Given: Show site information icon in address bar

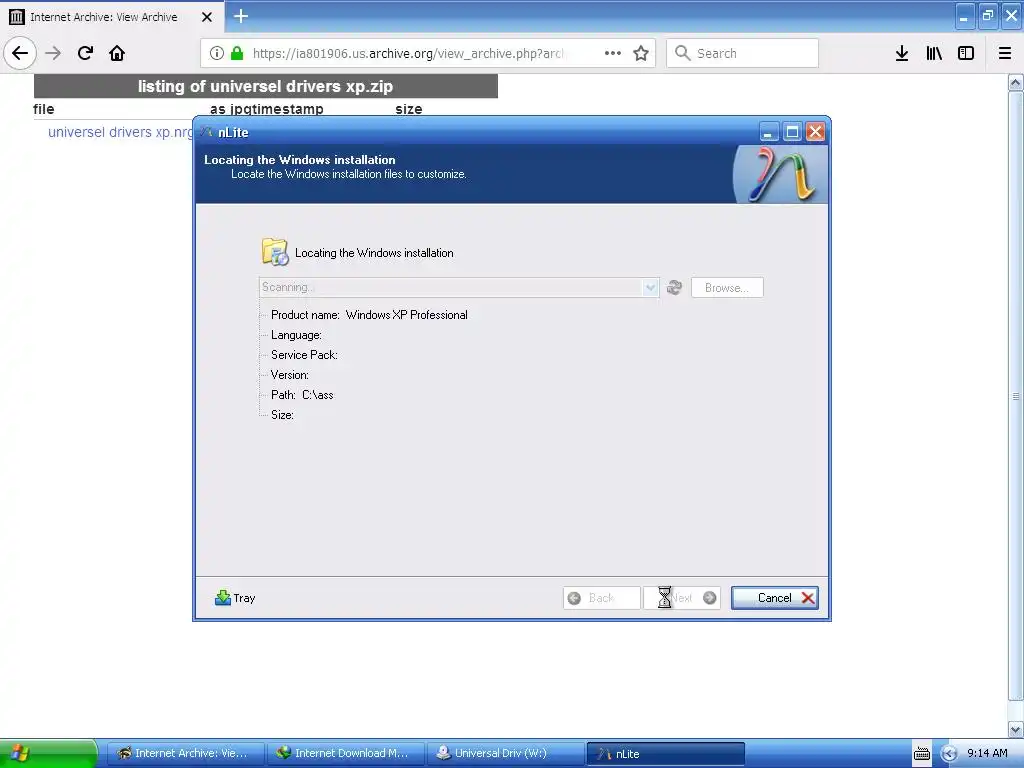Looking at the screenshot, I should tap(217, 53).
